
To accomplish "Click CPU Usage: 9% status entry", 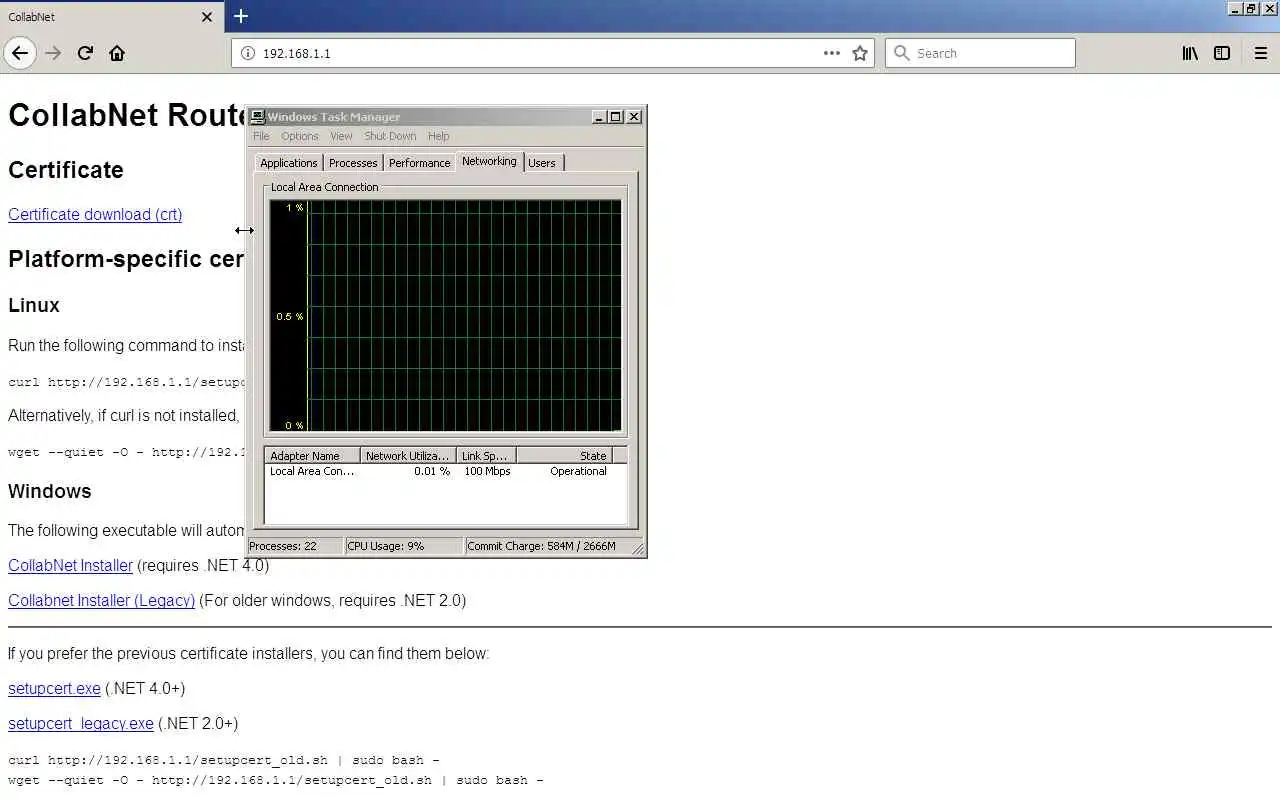I will (x=405, y=546).
